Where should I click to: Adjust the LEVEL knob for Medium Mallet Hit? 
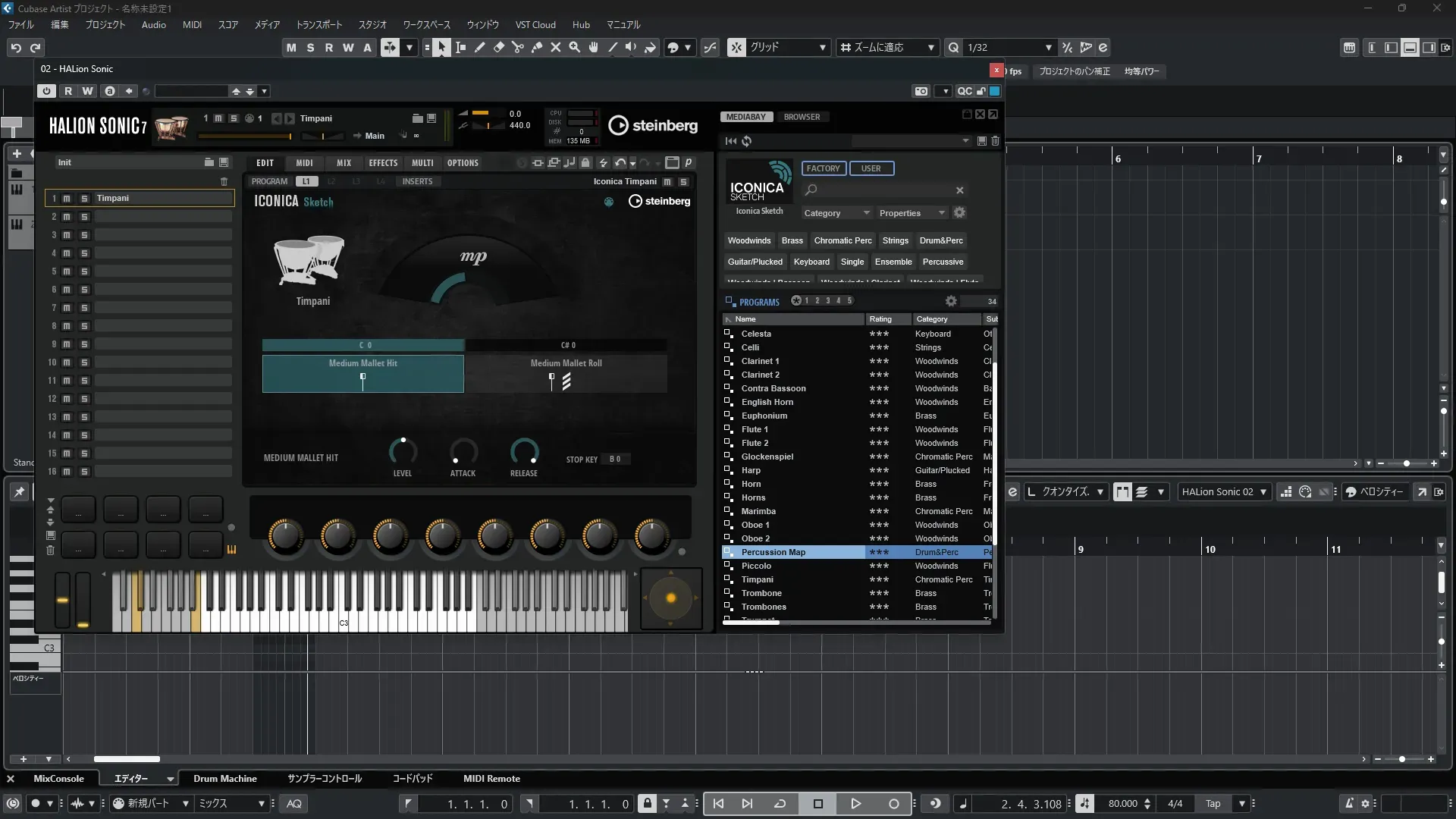click(x=403, y=452)
